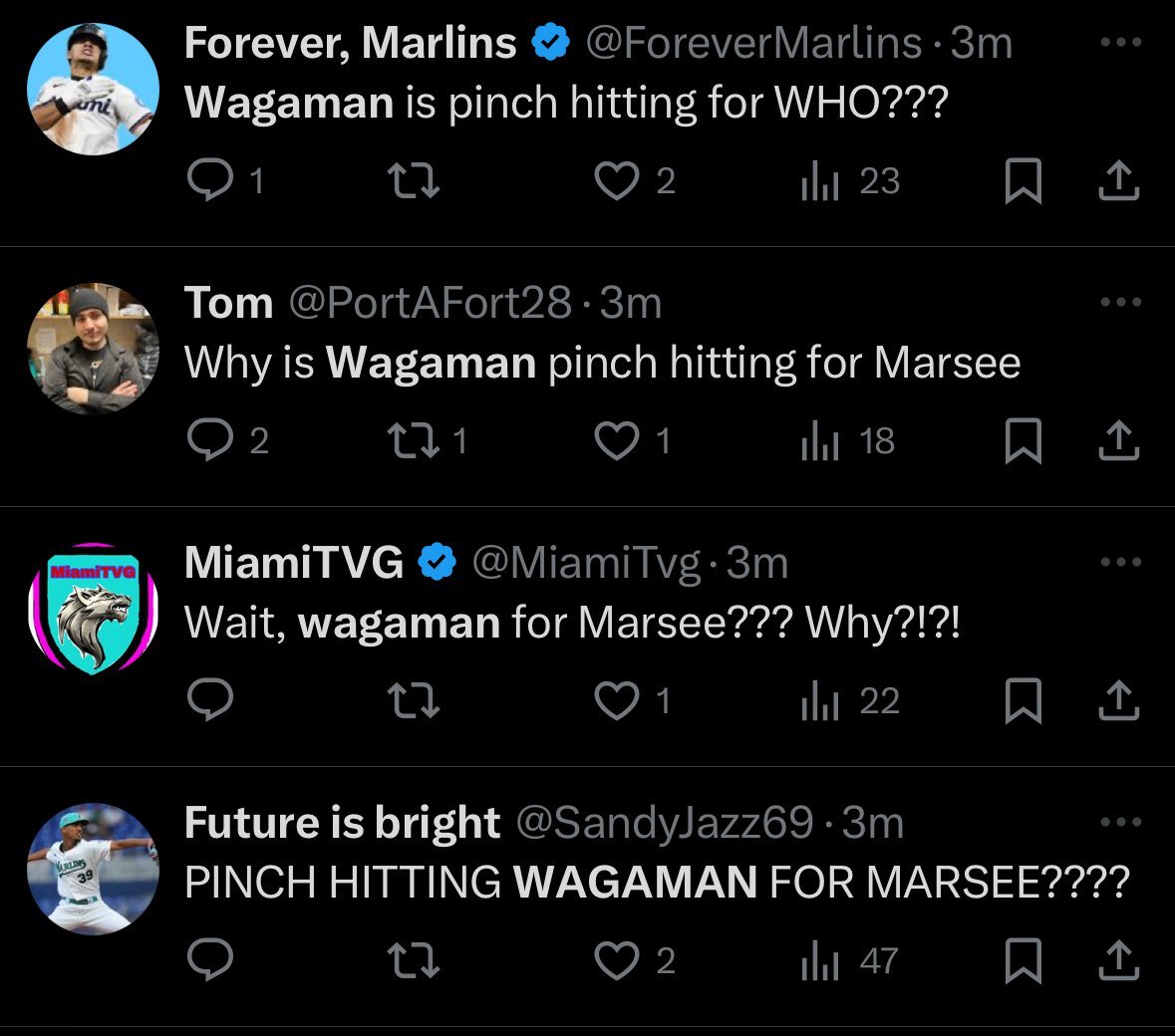
Task: Reply to Future is bright's tweet
Action: click(x=211, y=960)
